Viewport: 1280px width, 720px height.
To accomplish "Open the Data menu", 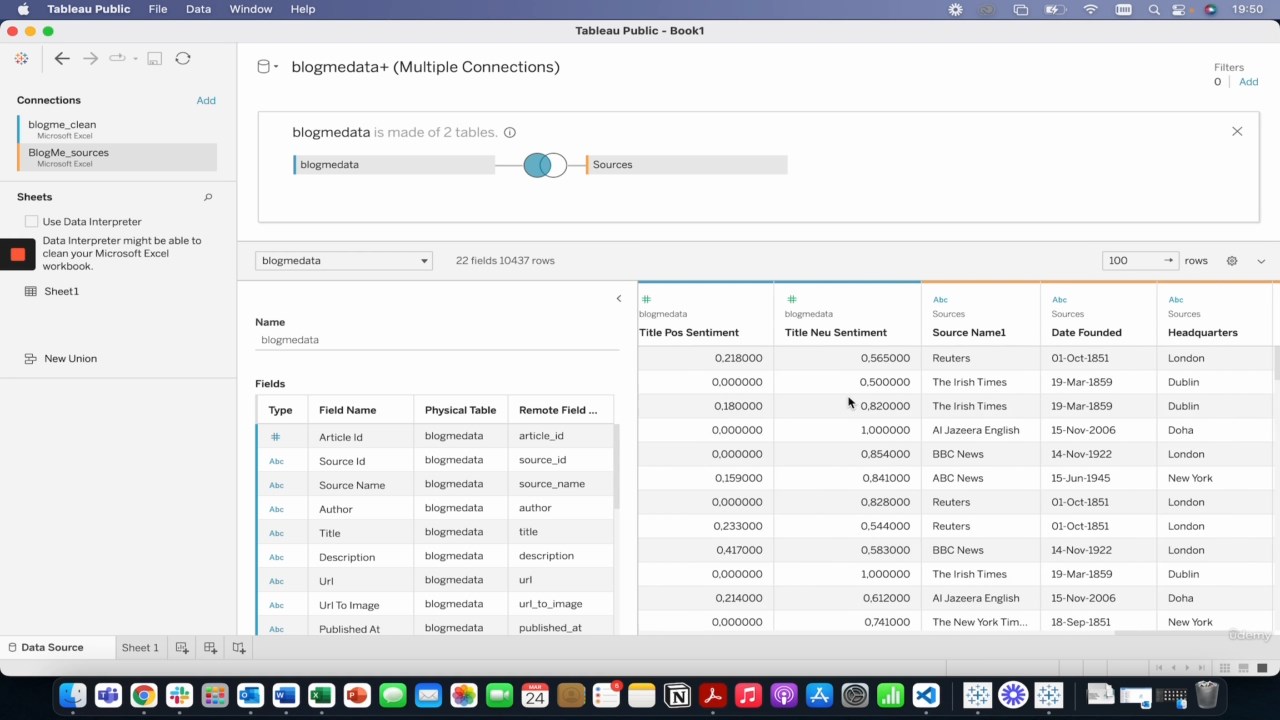I will [198, 9].
